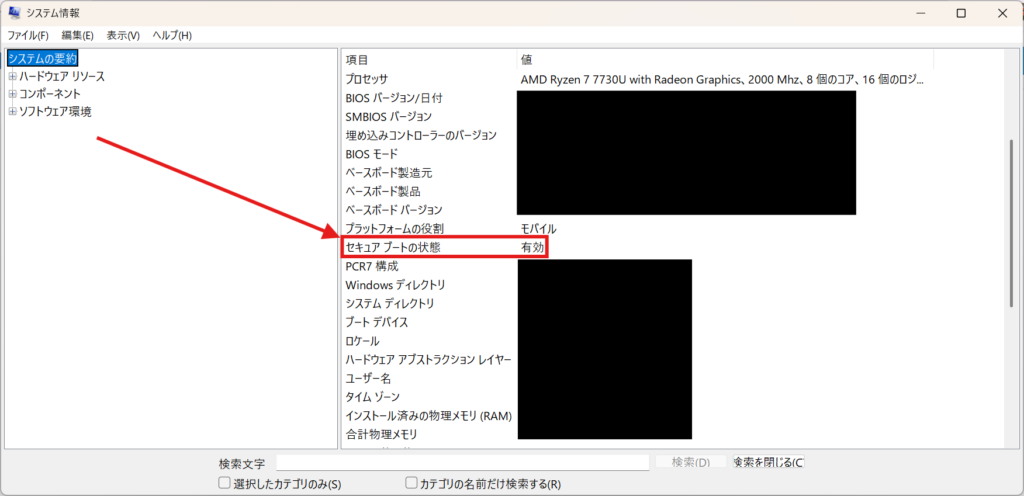
Task: Click the 検索文字 input field
Action: [x=462, y=463]
